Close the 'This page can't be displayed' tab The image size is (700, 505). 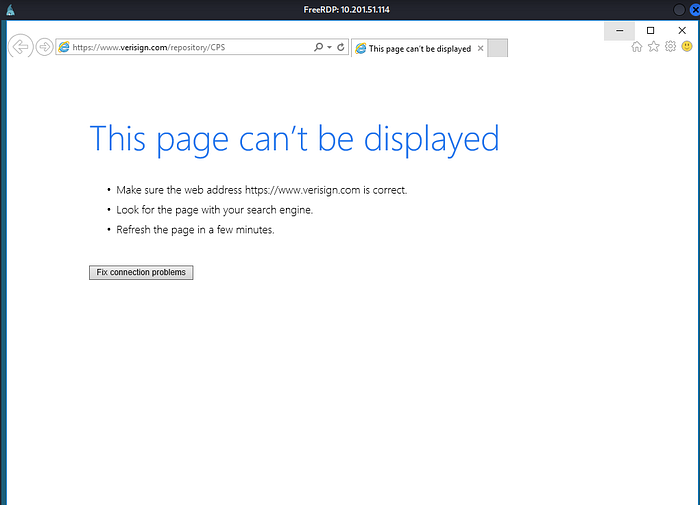point(480,48)
